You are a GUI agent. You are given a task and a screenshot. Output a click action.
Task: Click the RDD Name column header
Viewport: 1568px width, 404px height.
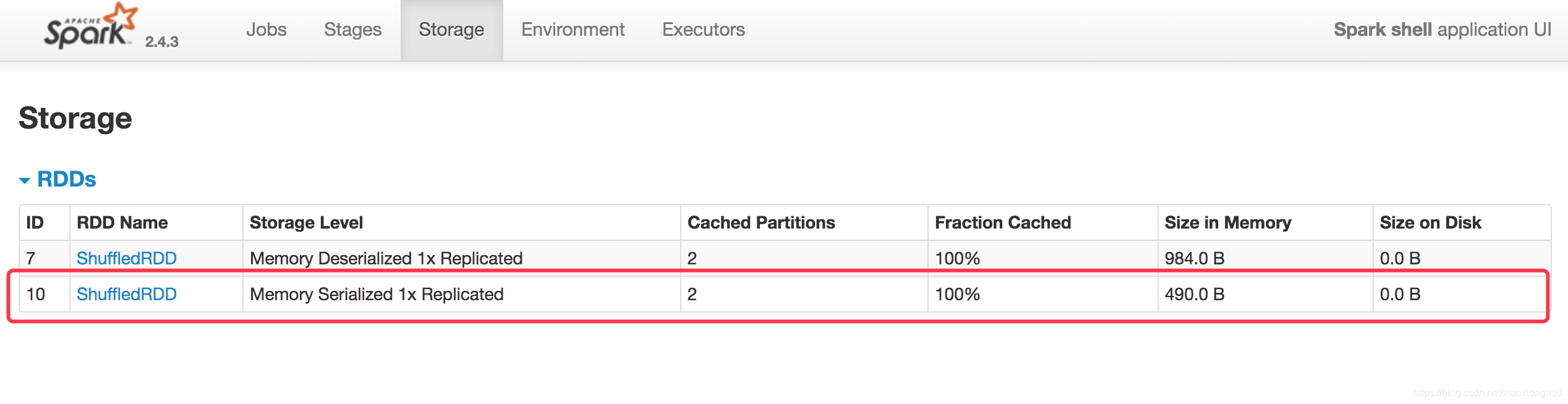point(122,222)
